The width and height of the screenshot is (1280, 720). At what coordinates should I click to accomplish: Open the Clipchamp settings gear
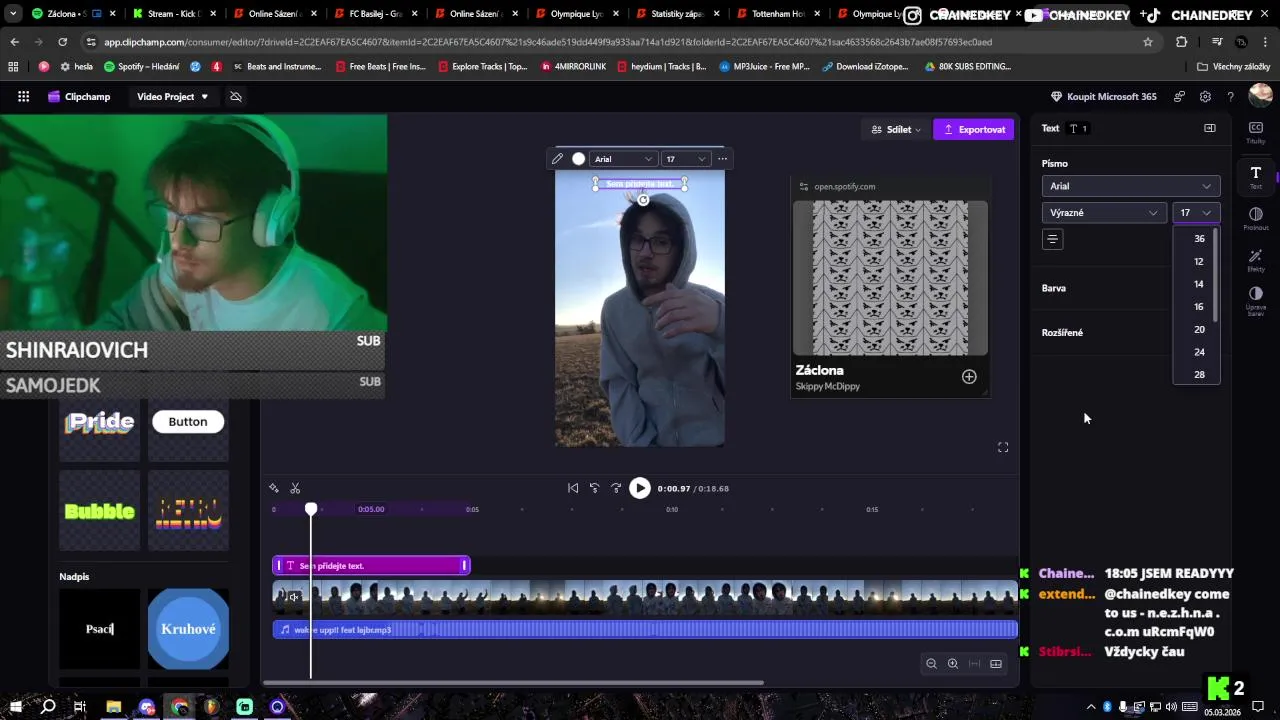[x=1205, y=97]
